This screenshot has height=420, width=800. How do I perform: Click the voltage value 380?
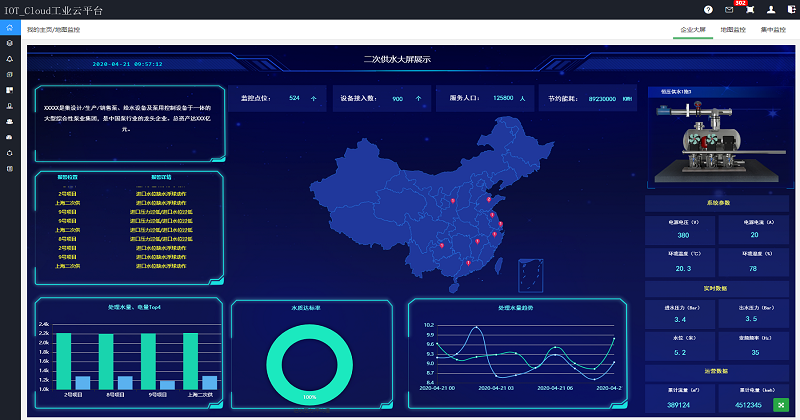click(x=683, y=235)
